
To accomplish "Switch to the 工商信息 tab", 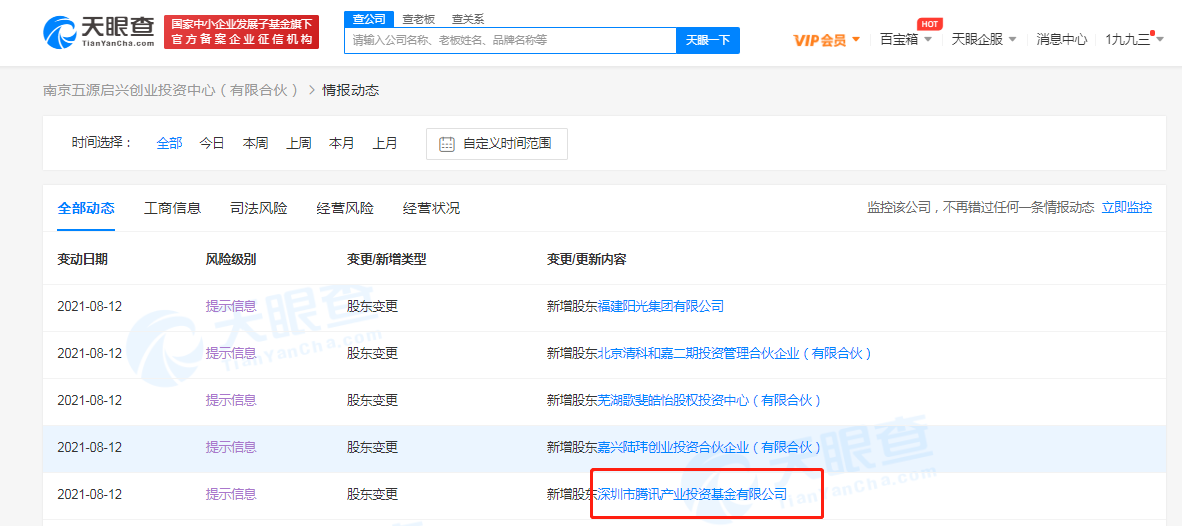I will point(173,209).
